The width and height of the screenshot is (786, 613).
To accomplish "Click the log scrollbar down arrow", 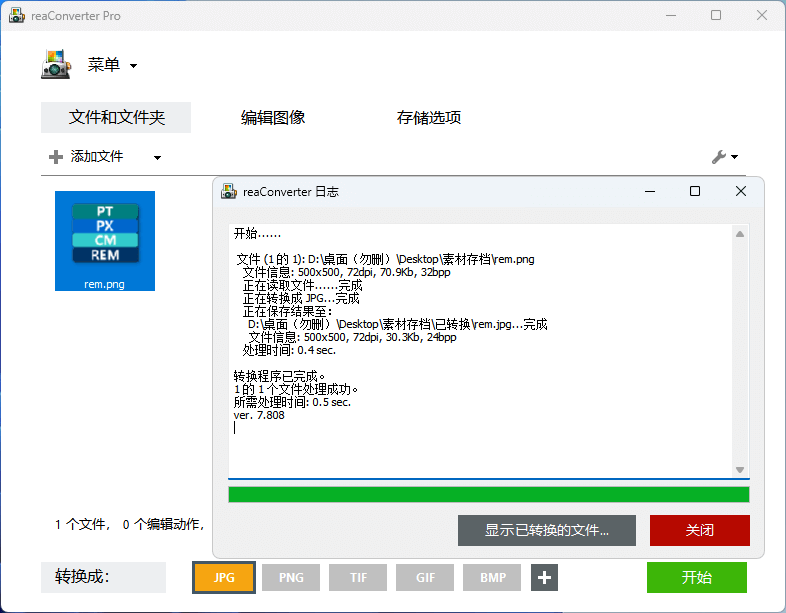I will [x=740, y=470].
